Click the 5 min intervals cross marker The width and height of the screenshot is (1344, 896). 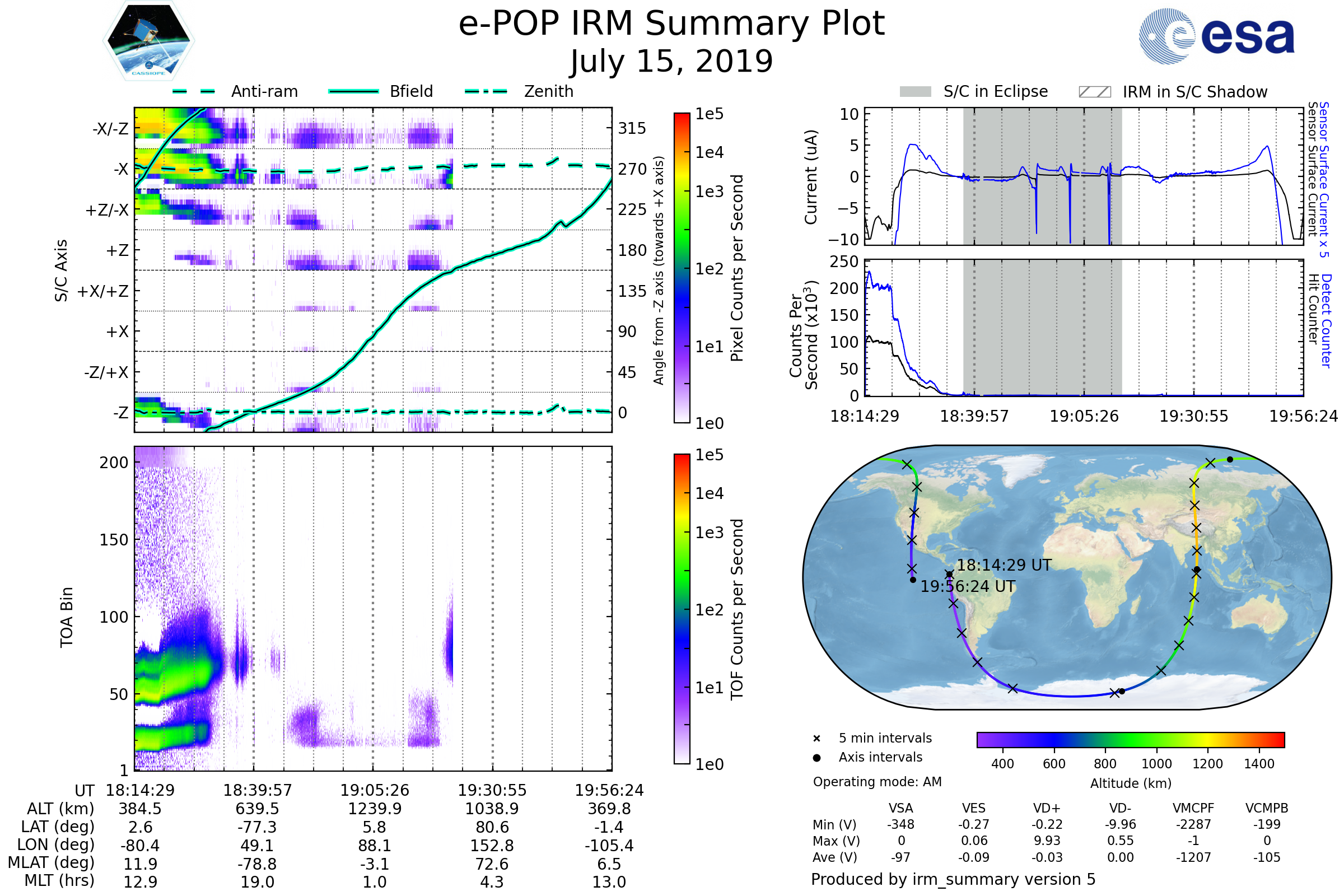(816, 739)
